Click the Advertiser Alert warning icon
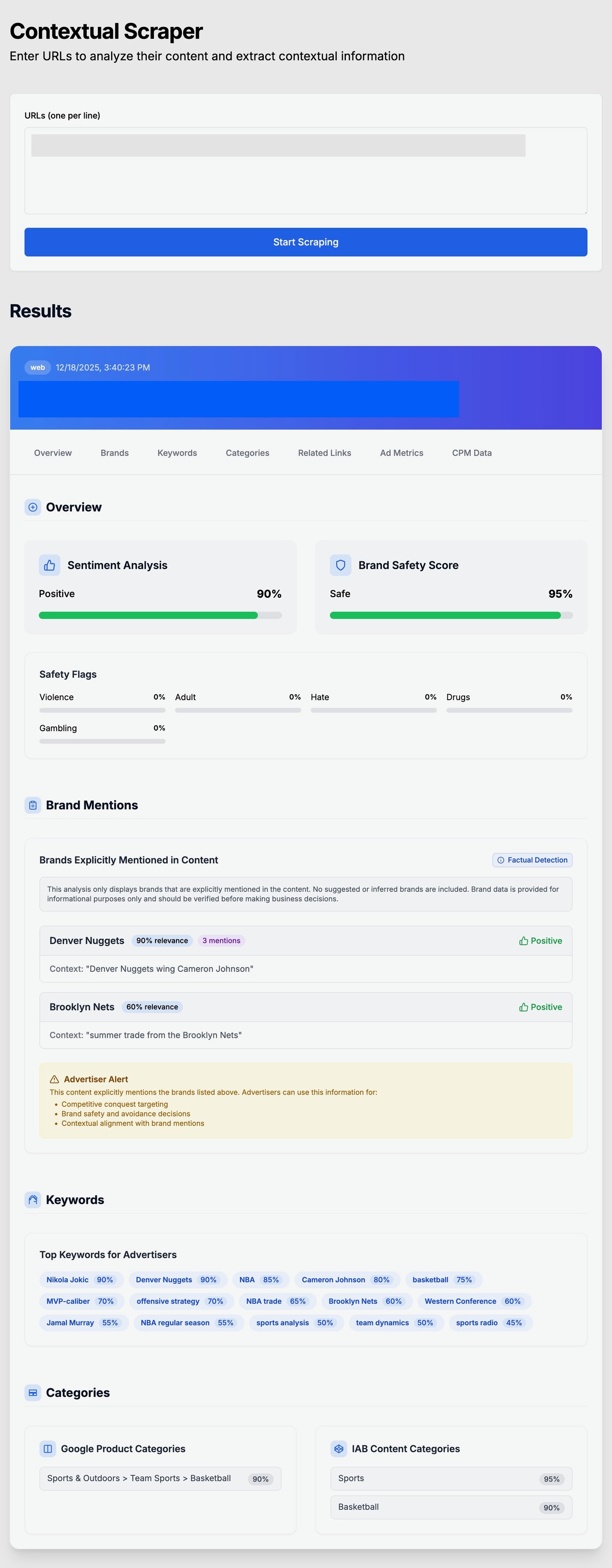 coord(54,1079)
